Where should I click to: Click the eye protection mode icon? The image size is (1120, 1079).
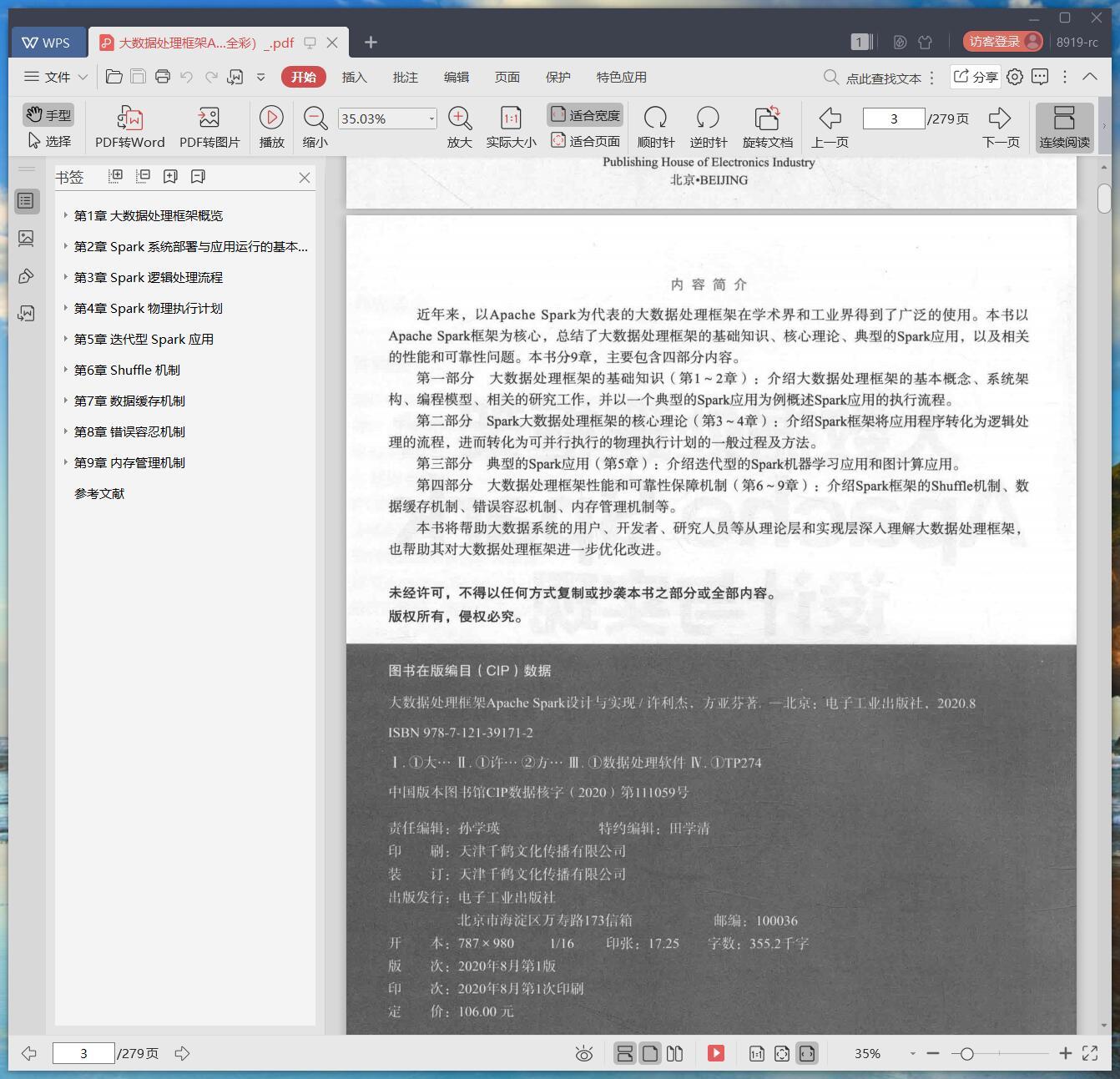[584, 1053]
